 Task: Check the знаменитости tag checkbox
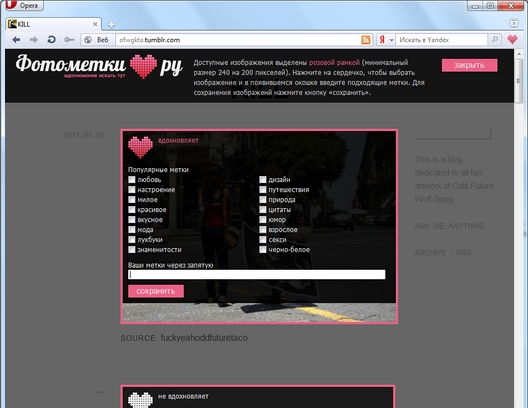pyautogui.click(x=132, y=249)
